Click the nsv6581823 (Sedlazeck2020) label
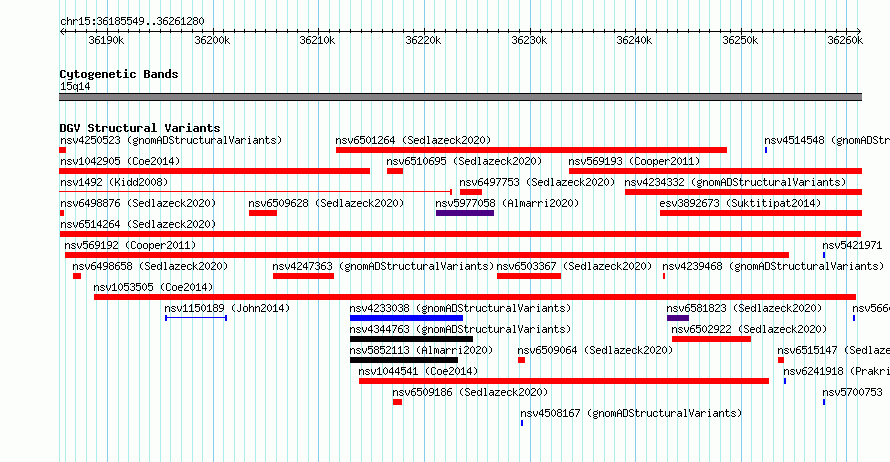This screenshot has height=462, width=890. point(744,308)
